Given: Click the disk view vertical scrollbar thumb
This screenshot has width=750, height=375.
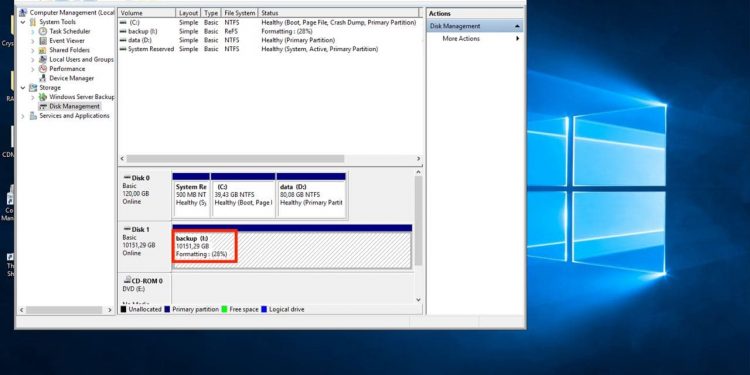Looking at the screenshot, I should click(x=419, y=221).
